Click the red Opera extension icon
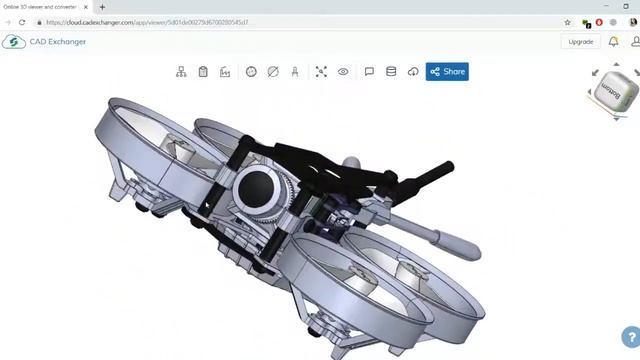This screenshot has height=360, width=640. 599,22
